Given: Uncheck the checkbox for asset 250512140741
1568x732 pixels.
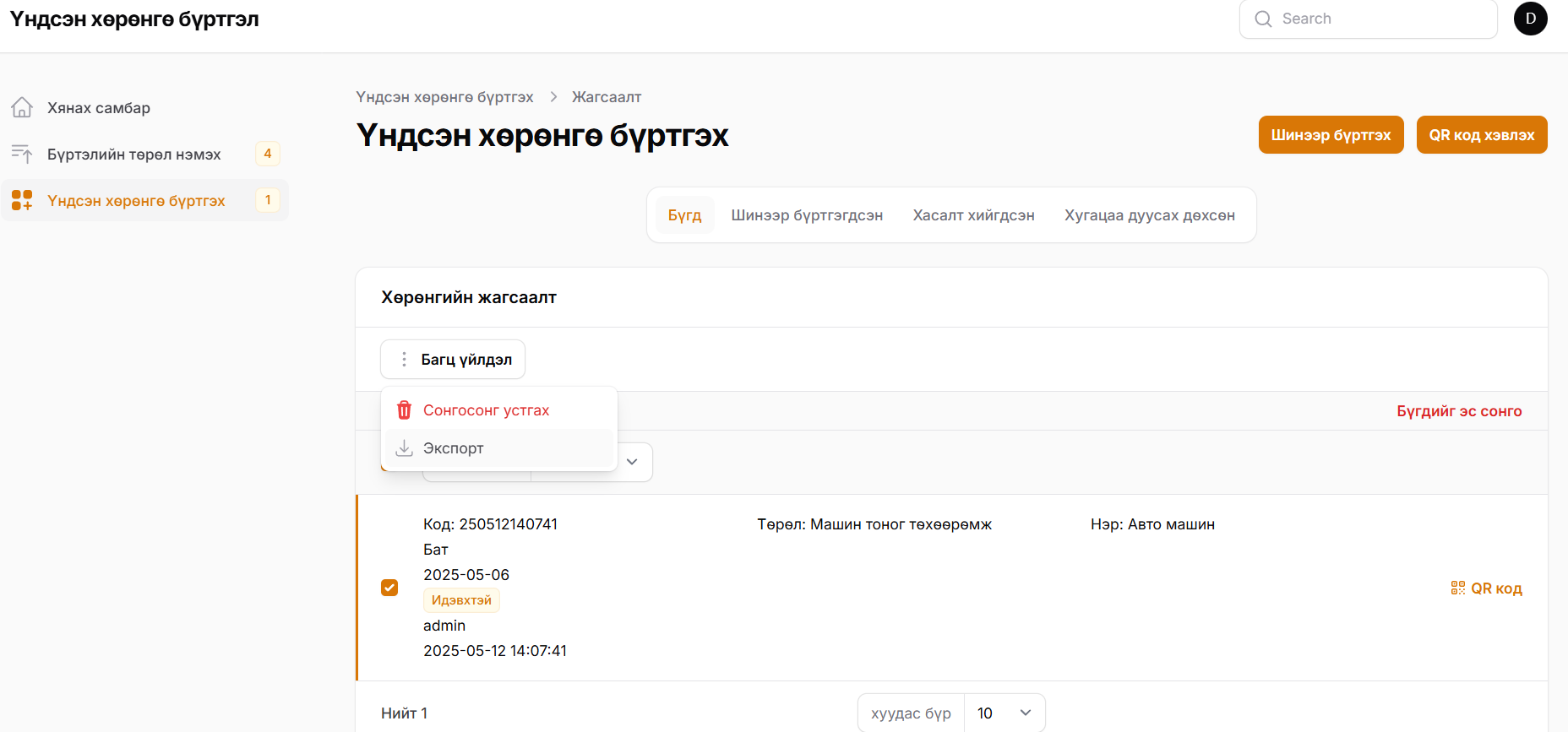Looking at the screenshot, I should tap(389, 588).
